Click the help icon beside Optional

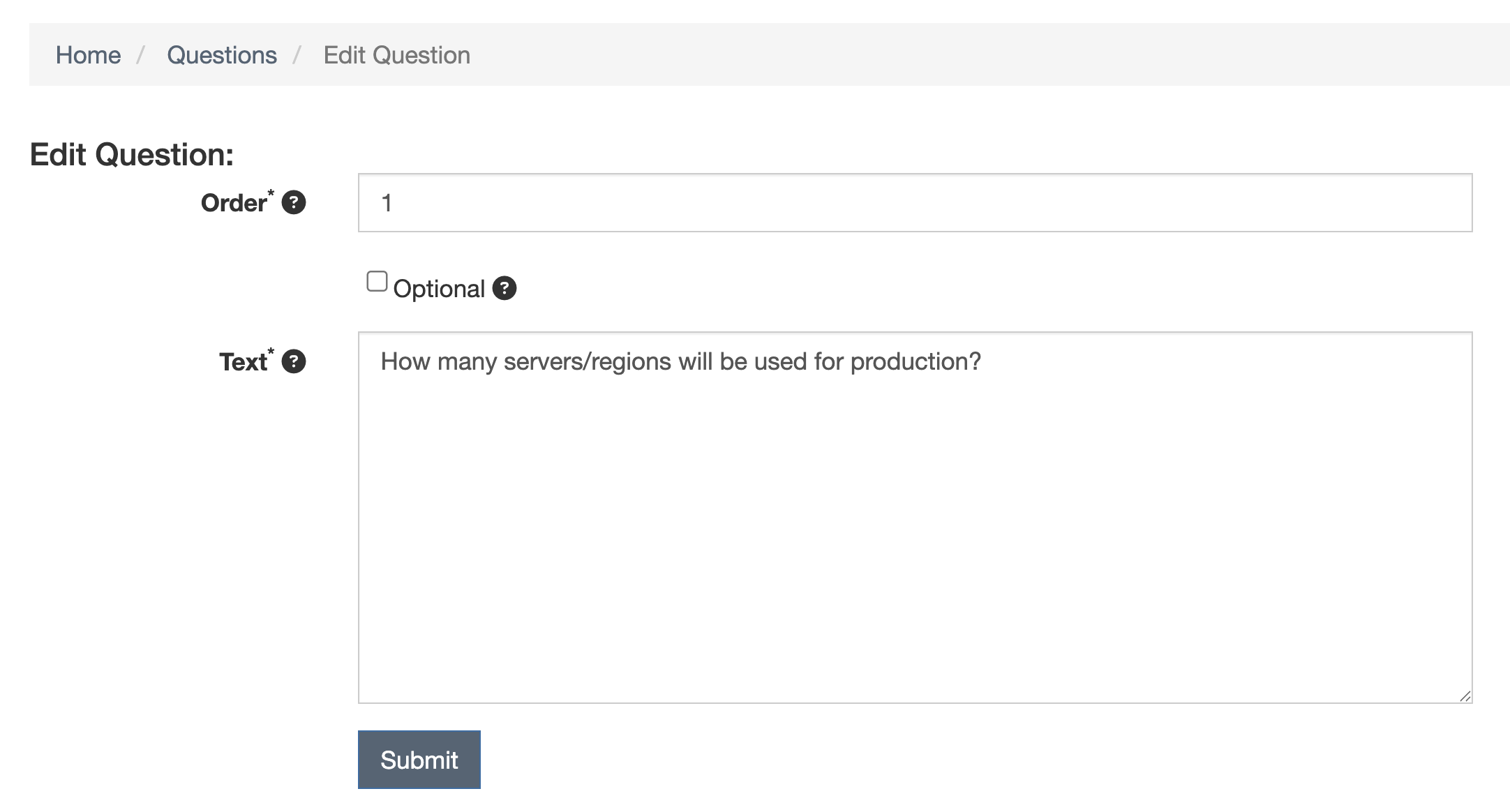tap(504, 288)
